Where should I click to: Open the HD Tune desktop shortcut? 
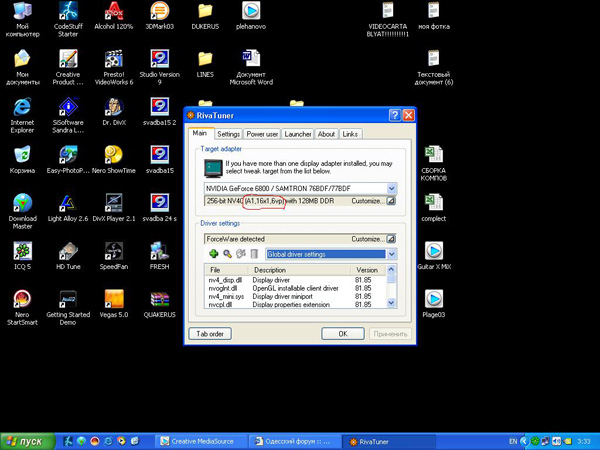pyautogui.click(x=68, y=250)
